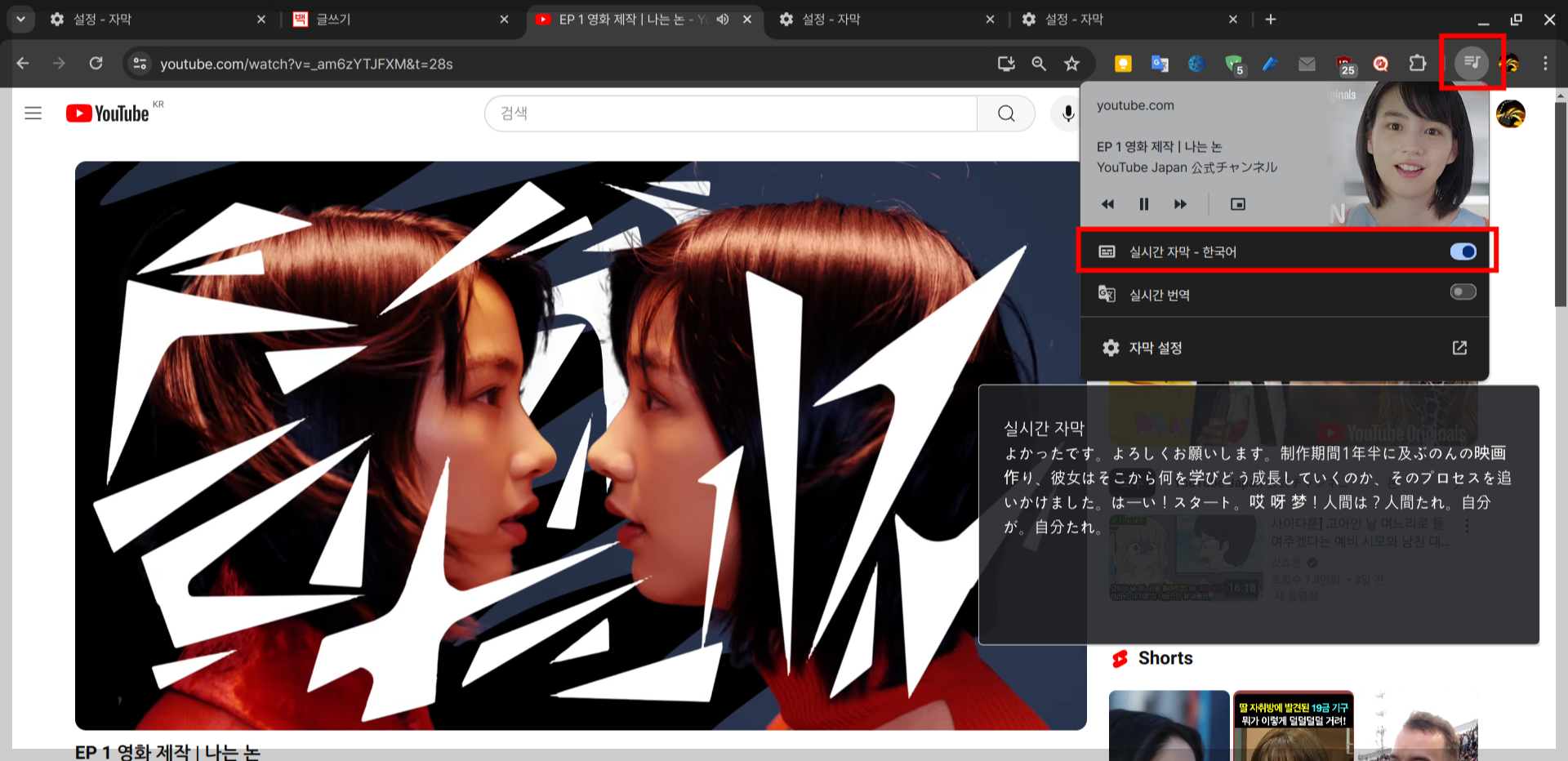Focus the YouTube 검색 search box

(x=731, y=113)
